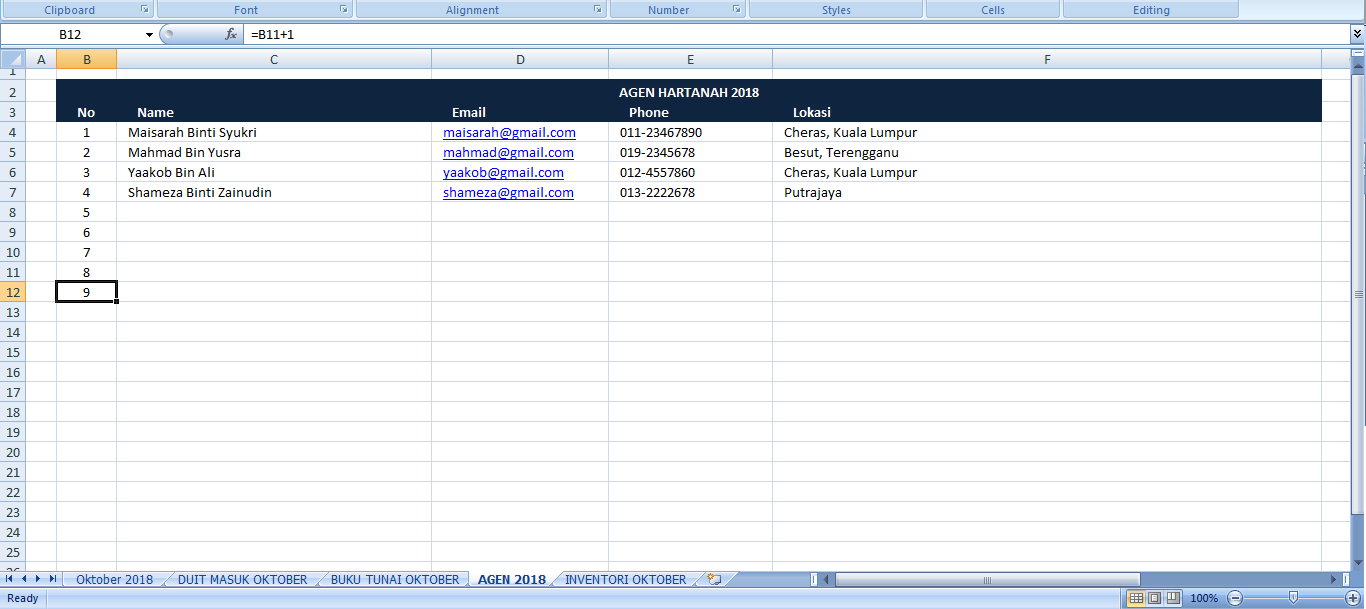Select cell Yaakob Bin Ali
The height and width of the screenshot is (609, 1366).
tap(274, 172)
